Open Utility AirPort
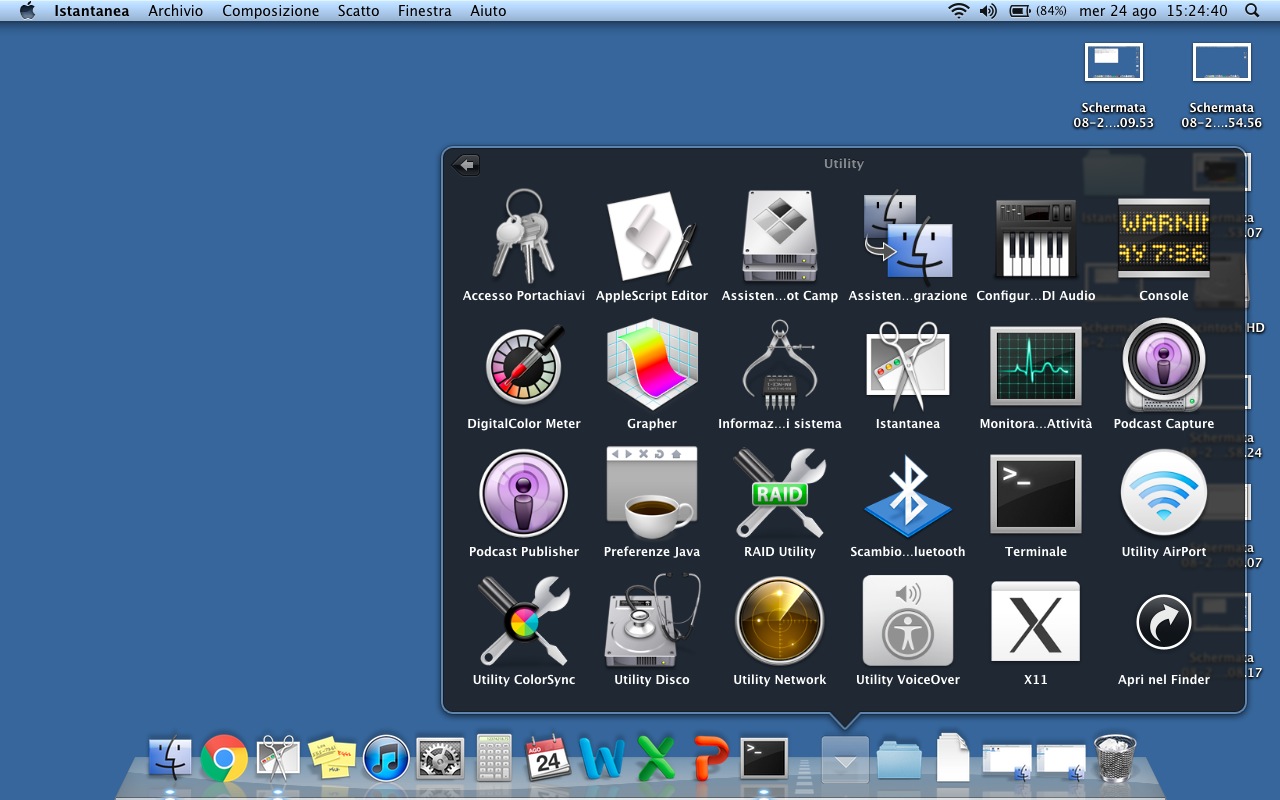 pyautogui.click(x=1164, y=494)
